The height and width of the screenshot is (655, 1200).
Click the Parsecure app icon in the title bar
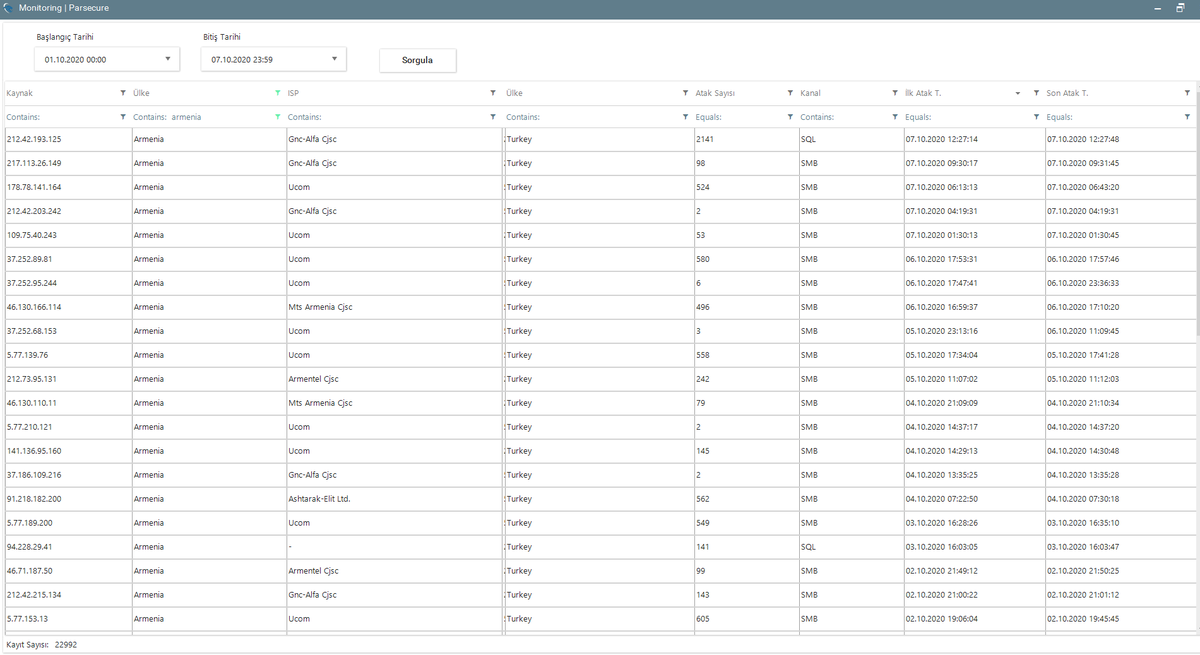(x=9, y=7)
